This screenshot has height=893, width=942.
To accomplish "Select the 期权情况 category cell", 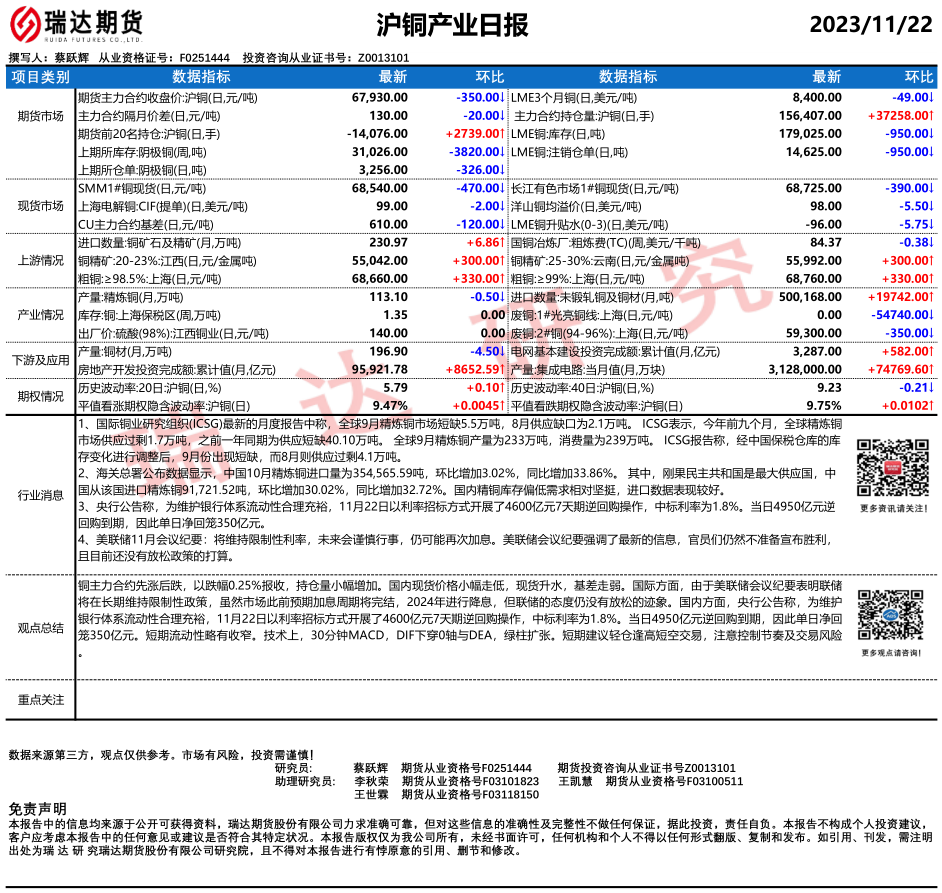I will click(x=41, y=396).
